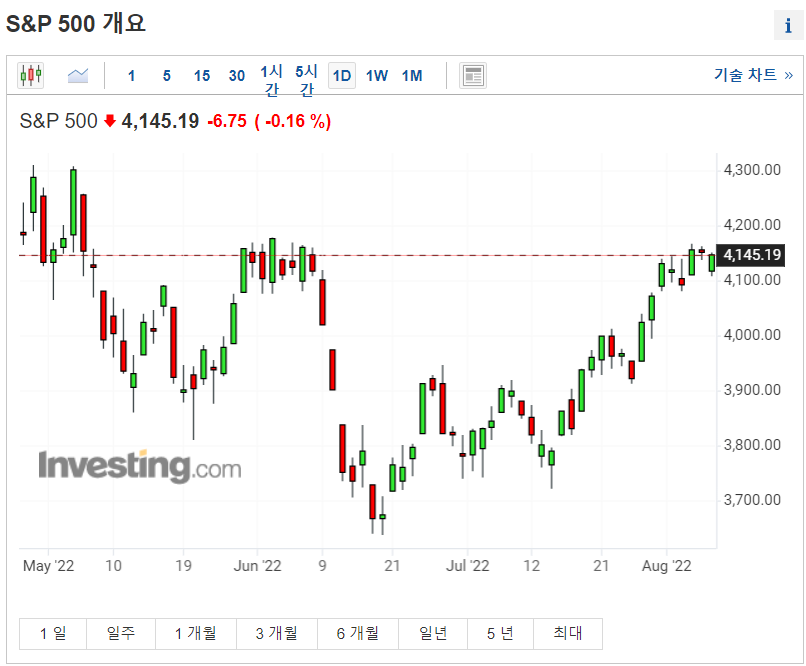Viewport: 806px width, 666px height.
Task: Pick the 1W interval
Action: [x=377, y=76]
